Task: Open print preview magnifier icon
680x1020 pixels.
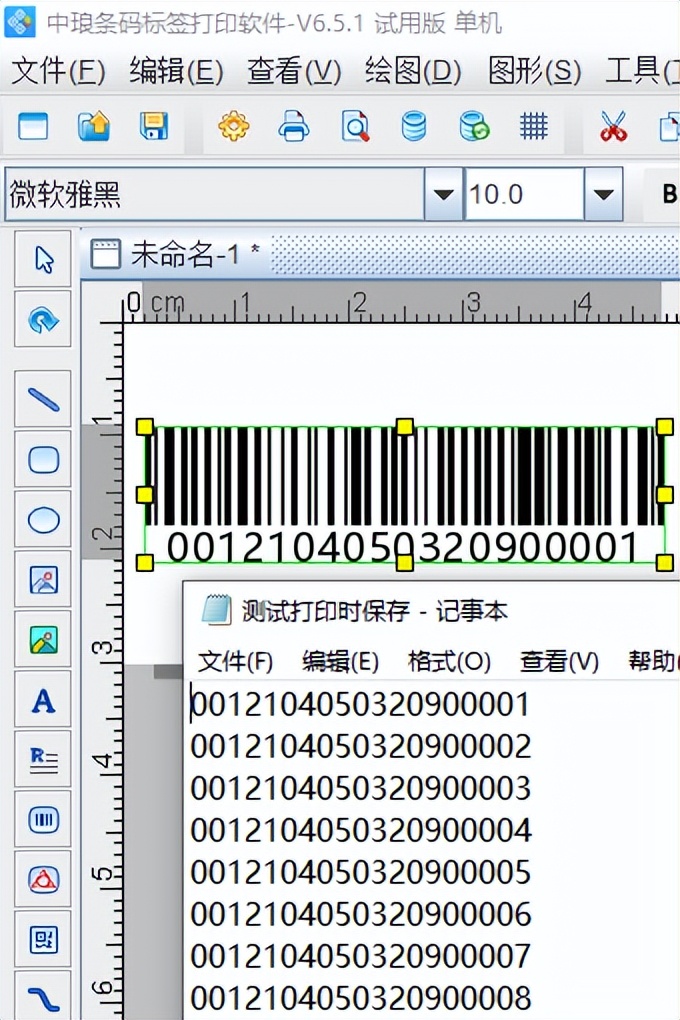Action: [x=355, y=126]
